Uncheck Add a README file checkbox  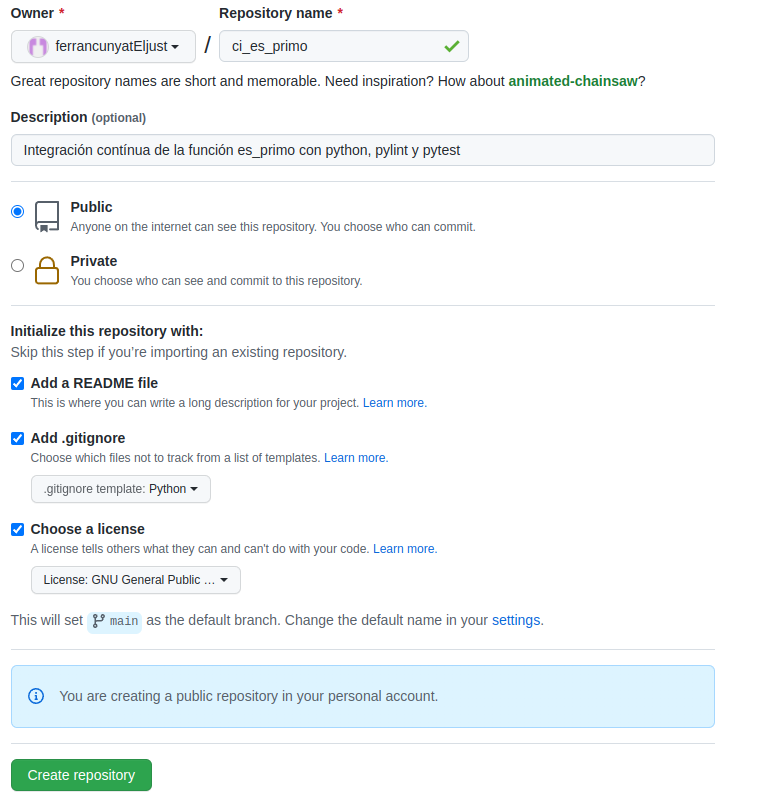pos(17,384)
